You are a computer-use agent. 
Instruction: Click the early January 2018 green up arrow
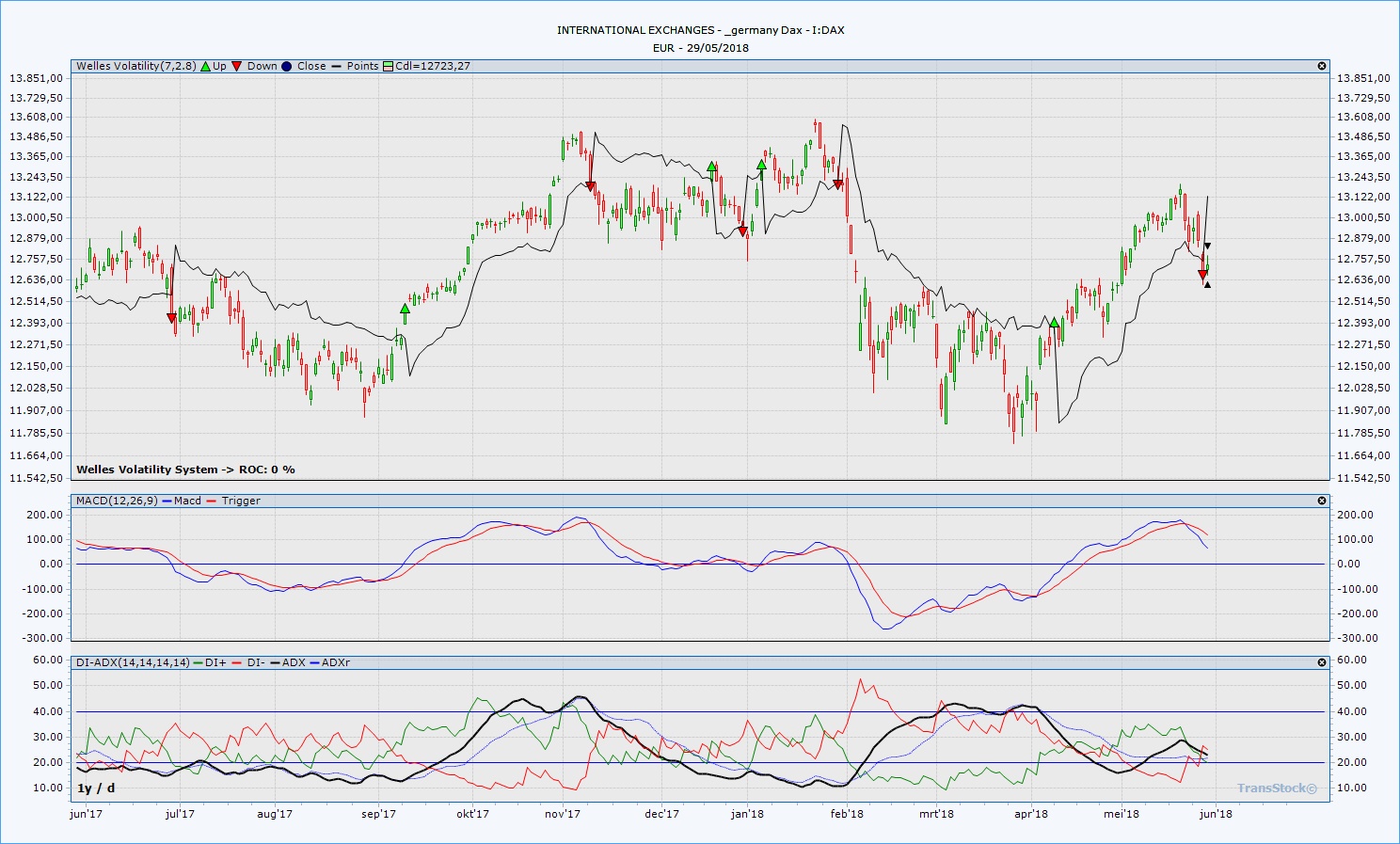(761, 166)
